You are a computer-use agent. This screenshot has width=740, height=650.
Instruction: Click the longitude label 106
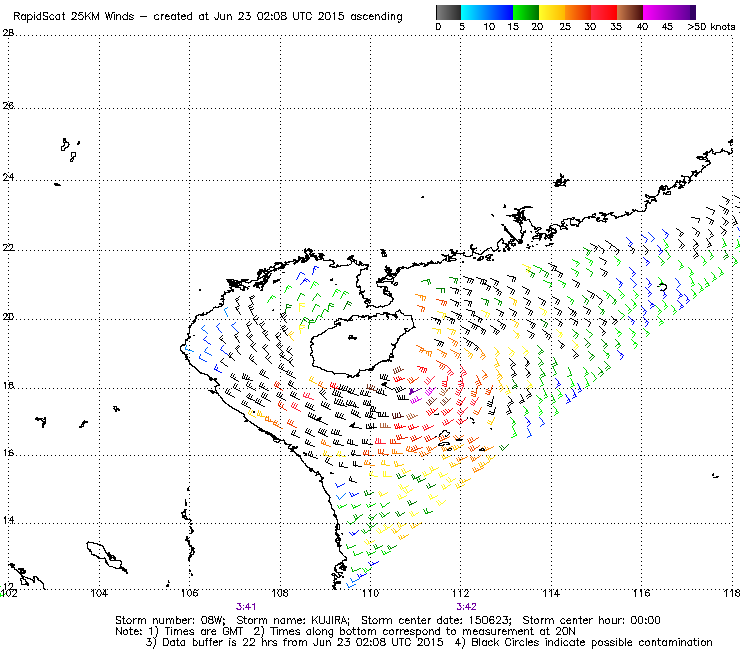pyautogui.click(x=190, y=593)
